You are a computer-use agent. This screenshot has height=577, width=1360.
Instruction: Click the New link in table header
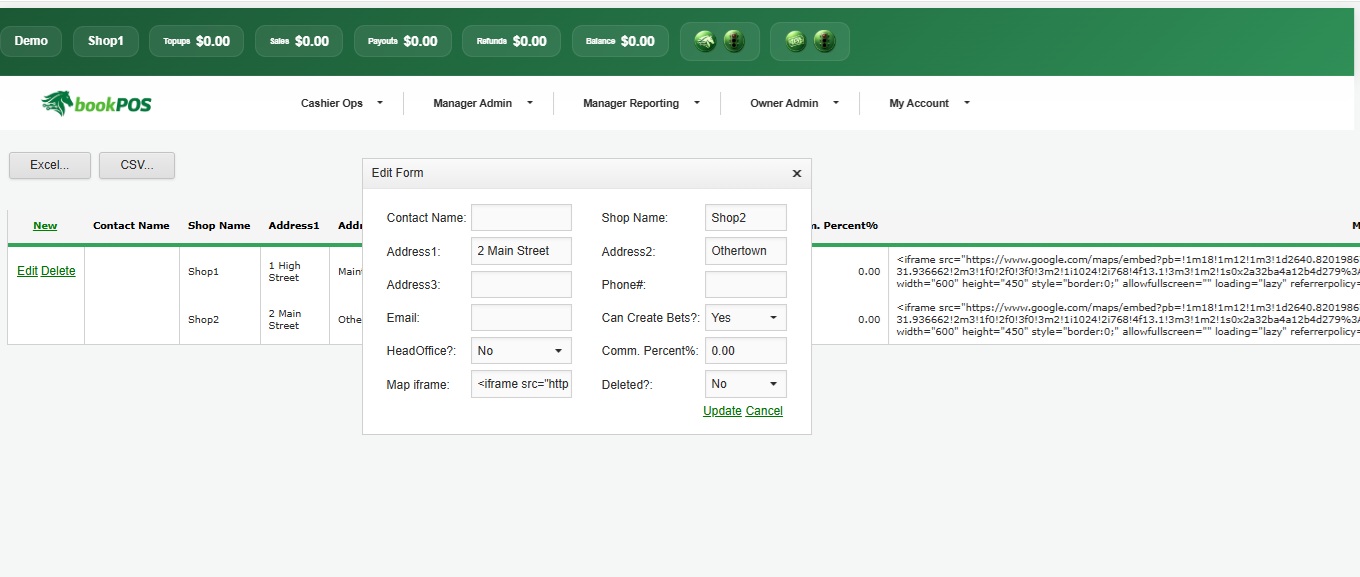pyautogui.click(x=45, y=226)
